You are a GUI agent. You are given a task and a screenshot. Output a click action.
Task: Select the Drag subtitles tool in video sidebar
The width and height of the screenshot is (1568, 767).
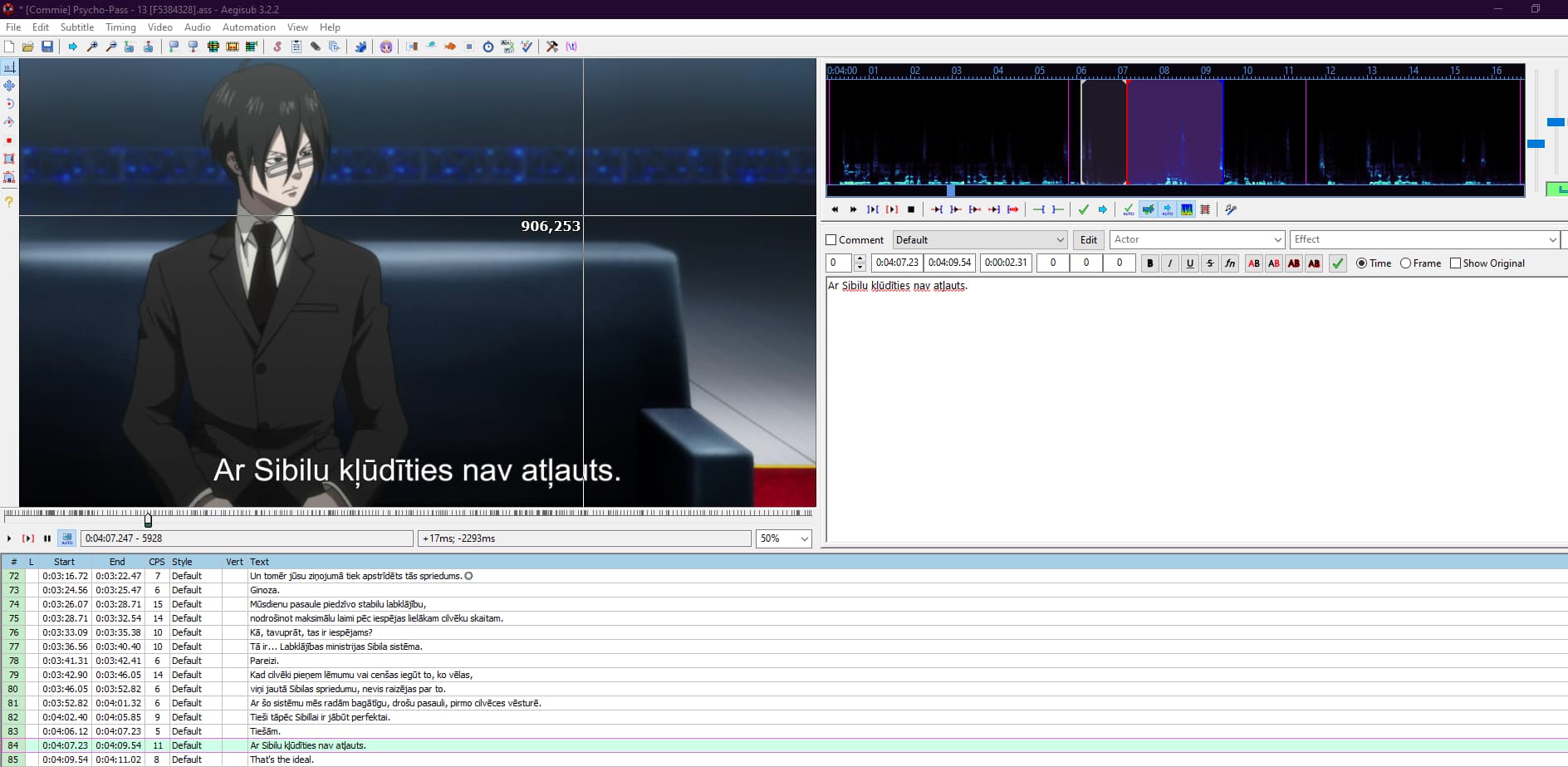[x=9, y=86]
